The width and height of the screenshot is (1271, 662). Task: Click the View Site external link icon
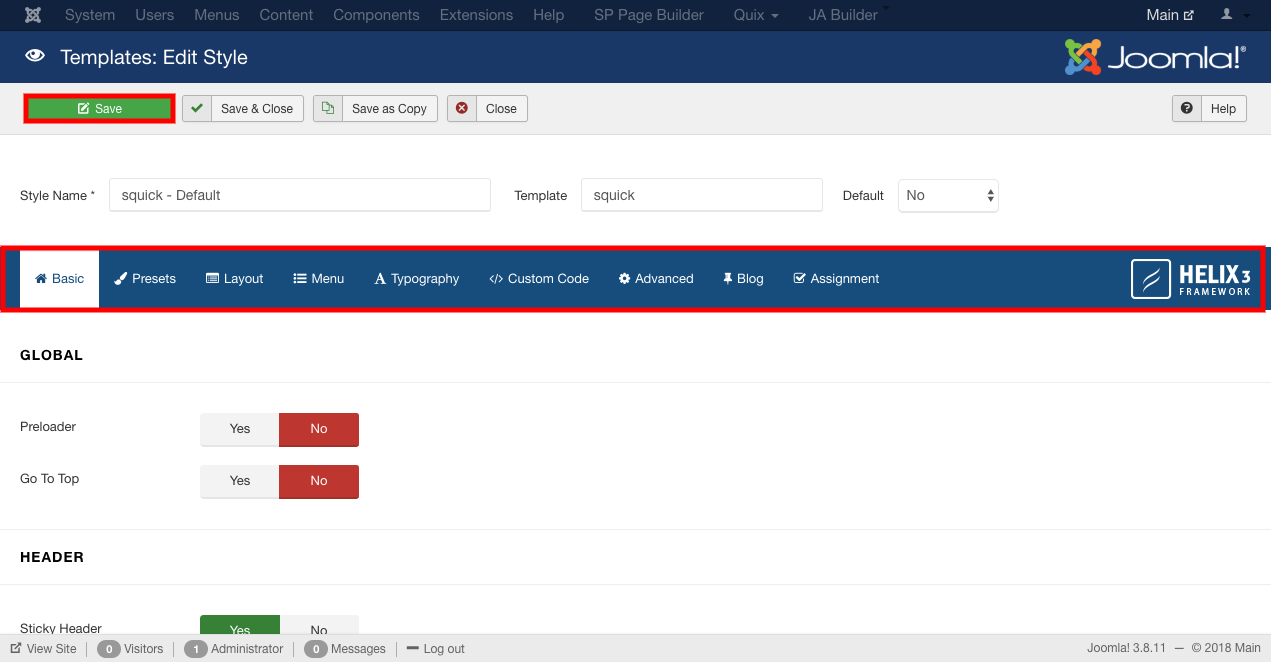16,648
